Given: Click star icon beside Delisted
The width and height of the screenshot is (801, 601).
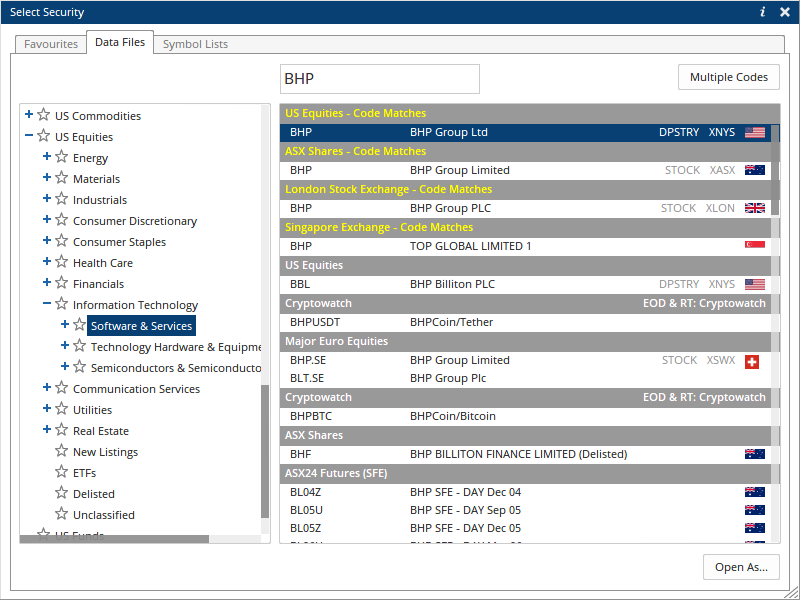Looking at the screenshot, I should click(62, 492).
